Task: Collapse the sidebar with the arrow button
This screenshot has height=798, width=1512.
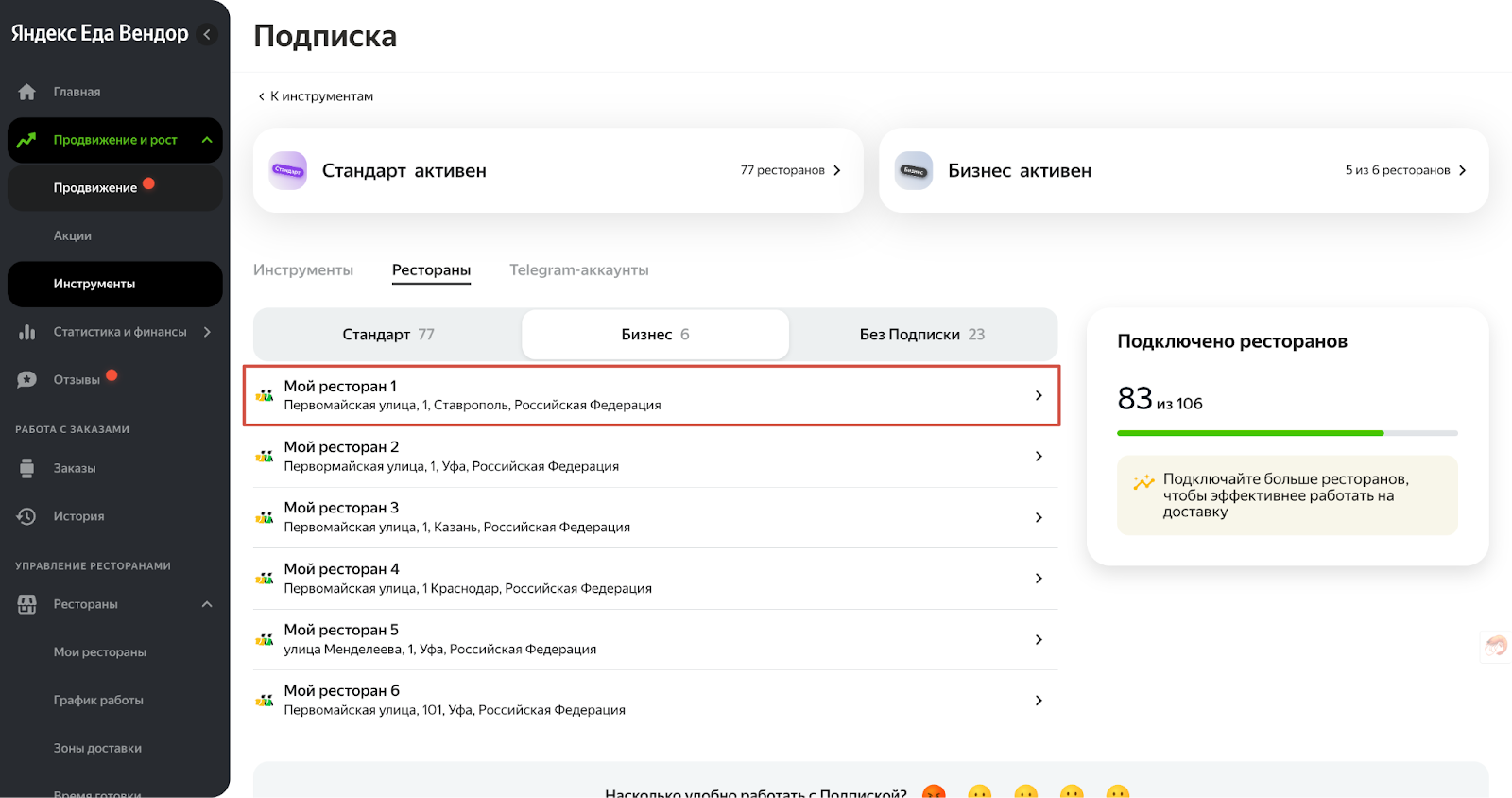Action: coord(207,34)
